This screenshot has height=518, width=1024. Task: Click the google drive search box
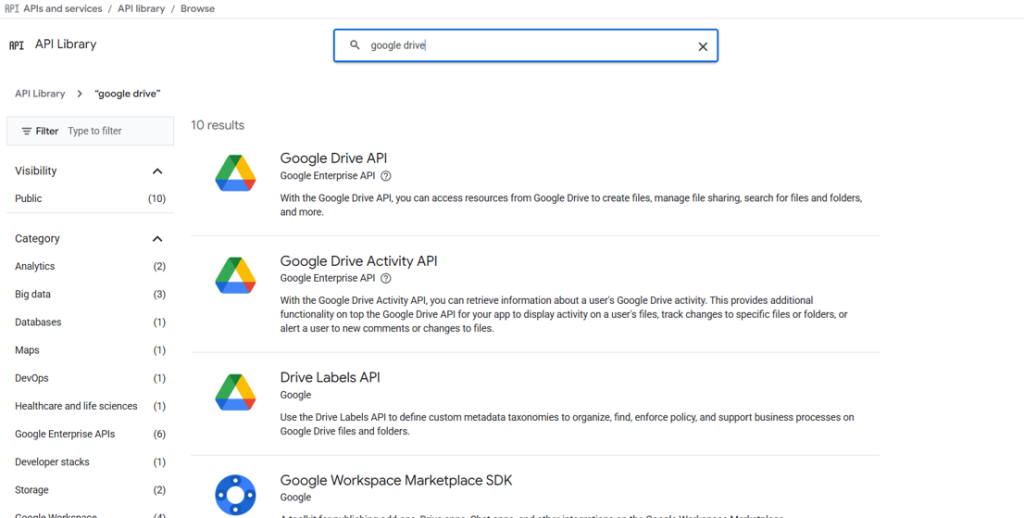[x=525, y=46]
